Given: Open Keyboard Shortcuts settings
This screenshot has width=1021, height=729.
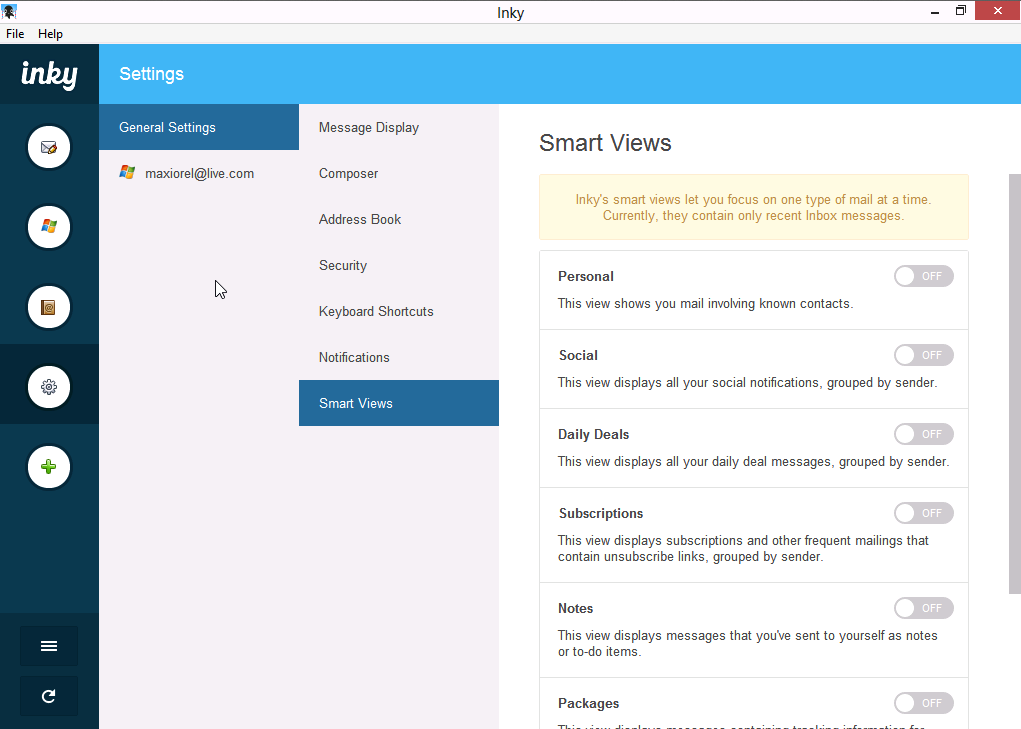Looking at the screenshot, I should pos(399,312).
